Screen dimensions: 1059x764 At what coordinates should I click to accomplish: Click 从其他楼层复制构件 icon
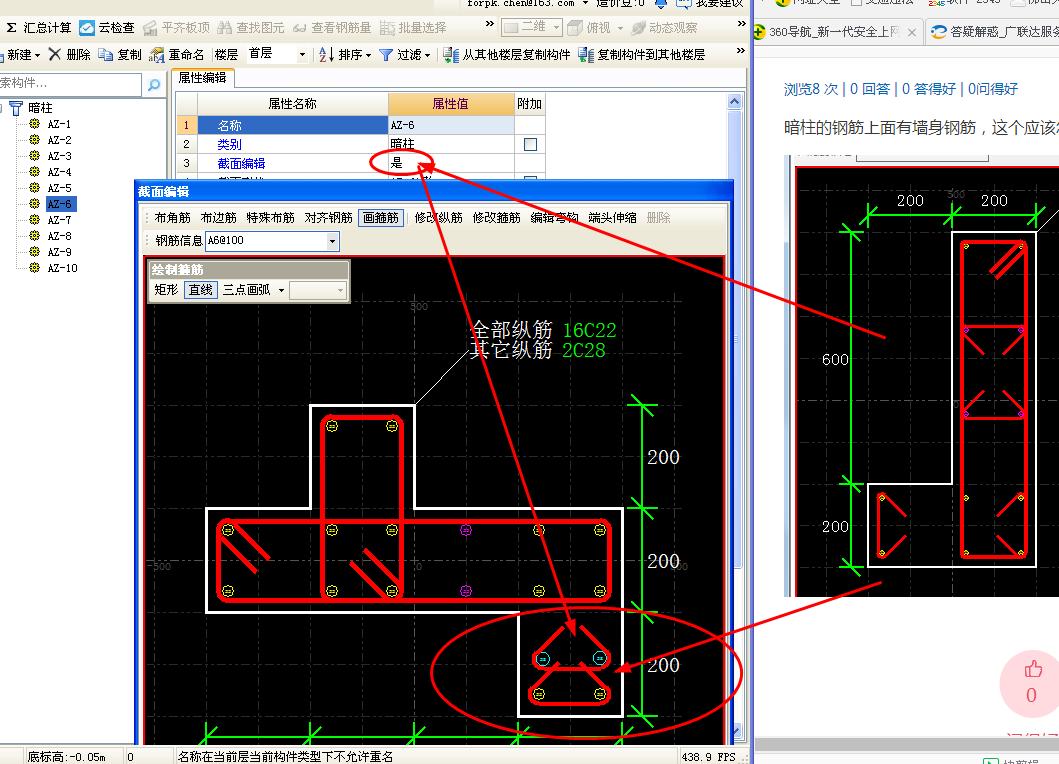[451, 55]
